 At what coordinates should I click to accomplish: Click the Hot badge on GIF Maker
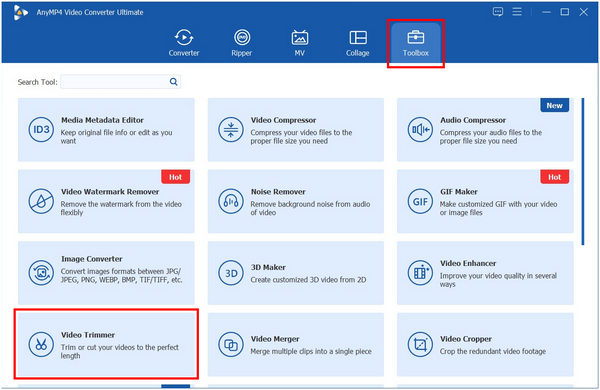pos(554,177)
